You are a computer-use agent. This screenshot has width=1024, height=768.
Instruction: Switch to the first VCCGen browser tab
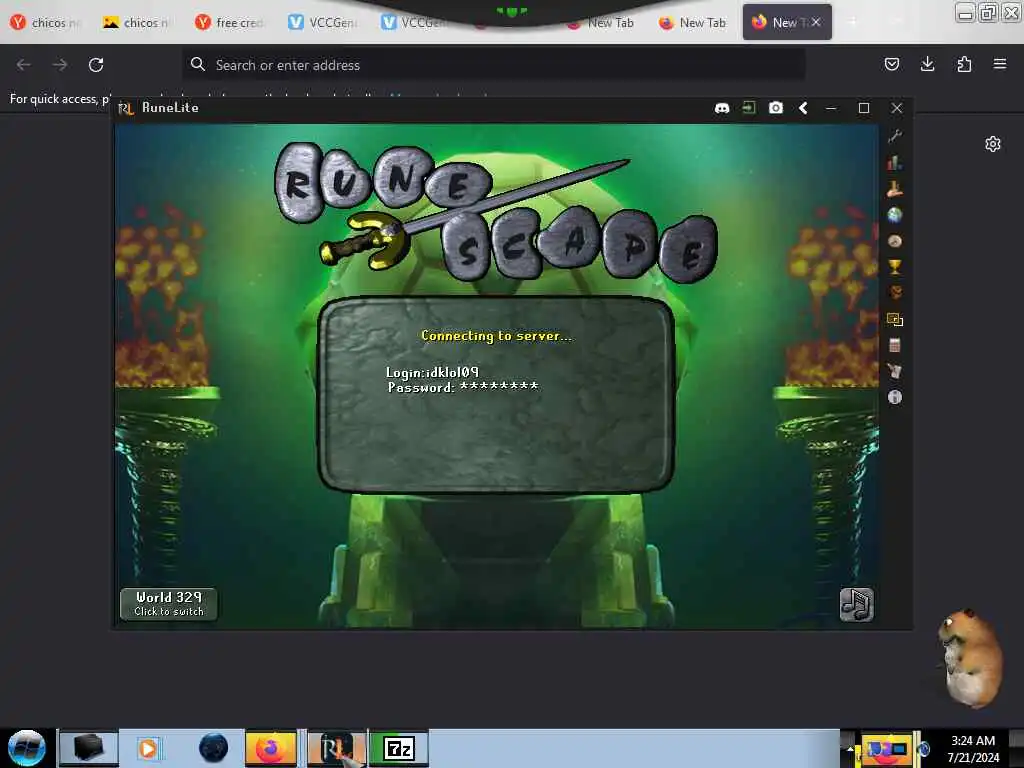coord(324,22)
